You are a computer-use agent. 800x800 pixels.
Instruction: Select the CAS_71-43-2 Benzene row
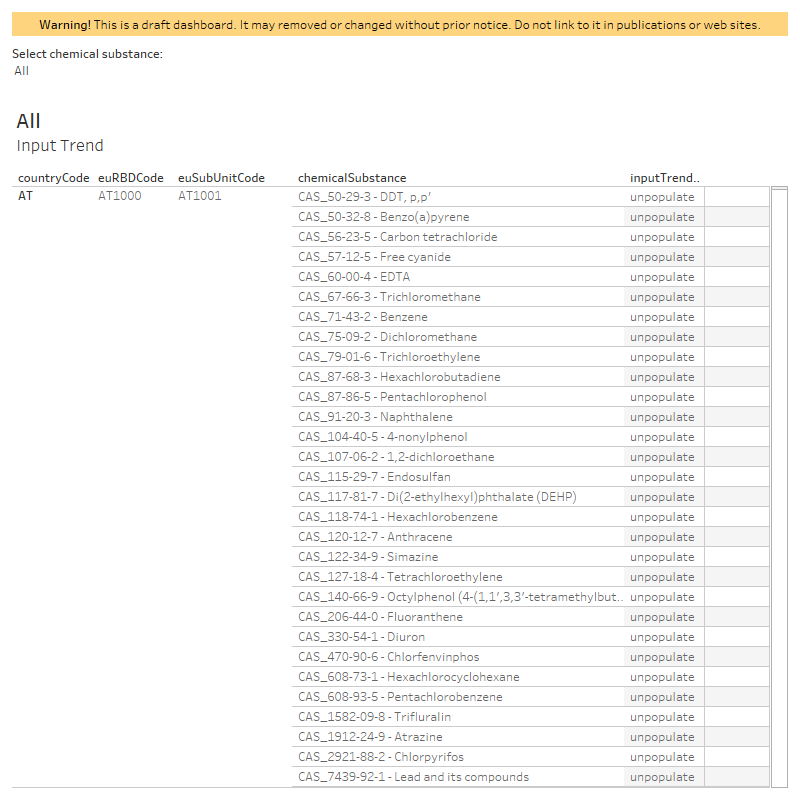tap(531, 317)
